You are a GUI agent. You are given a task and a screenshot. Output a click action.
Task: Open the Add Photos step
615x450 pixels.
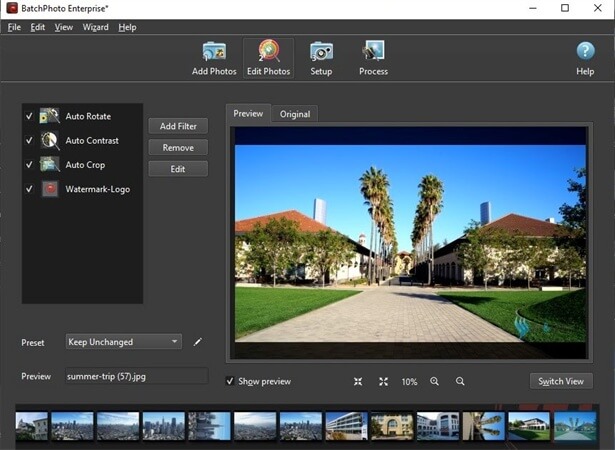click(x=214, y=58)
